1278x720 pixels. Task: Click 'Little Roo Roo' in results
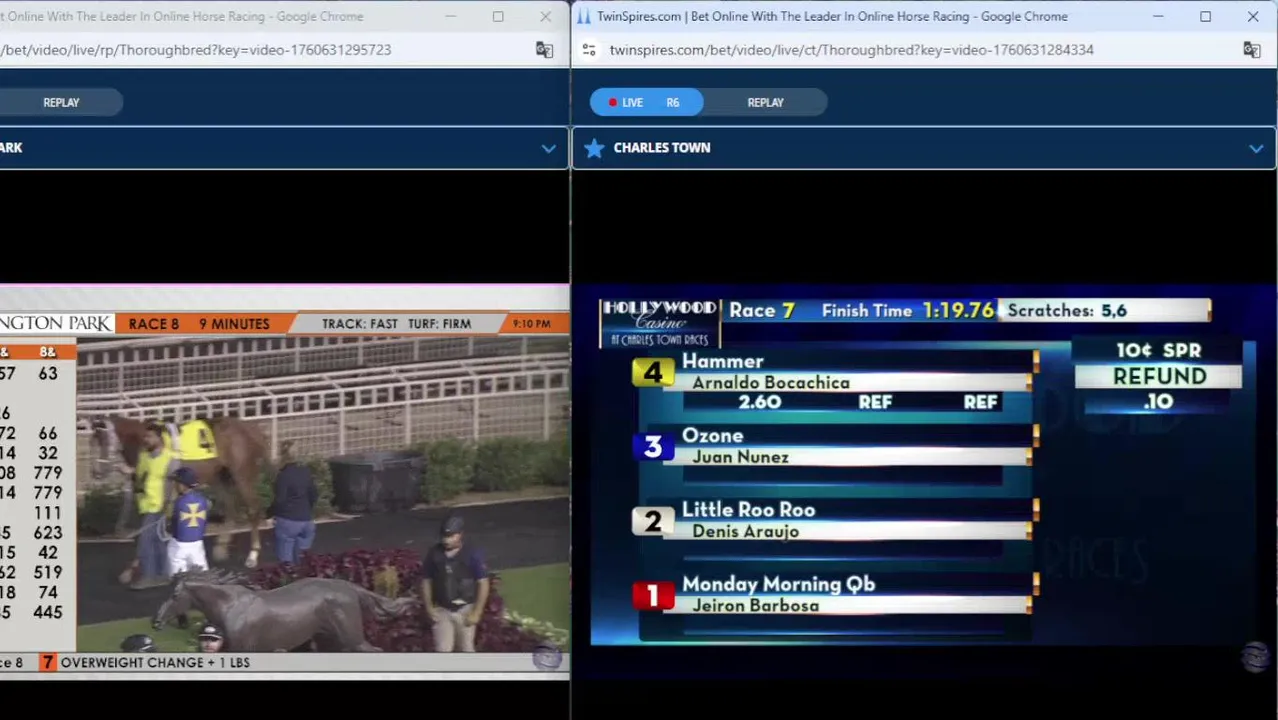tap(748, 510)
